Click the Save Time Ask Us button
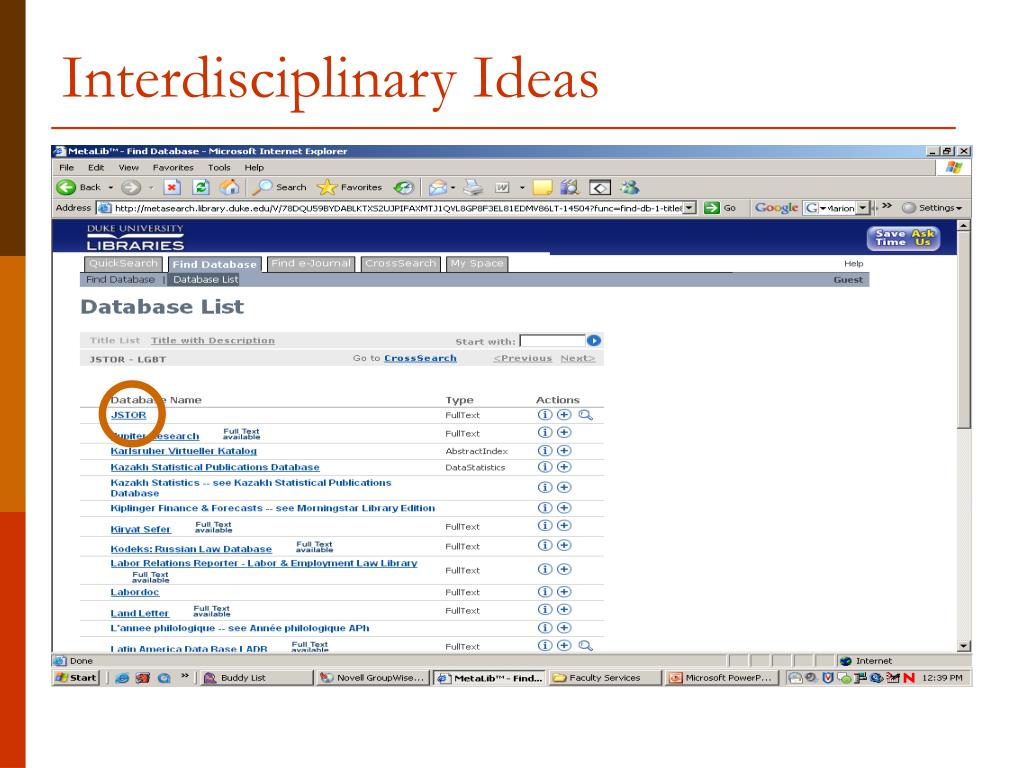The image size is (1024, 768). point(904,238)
